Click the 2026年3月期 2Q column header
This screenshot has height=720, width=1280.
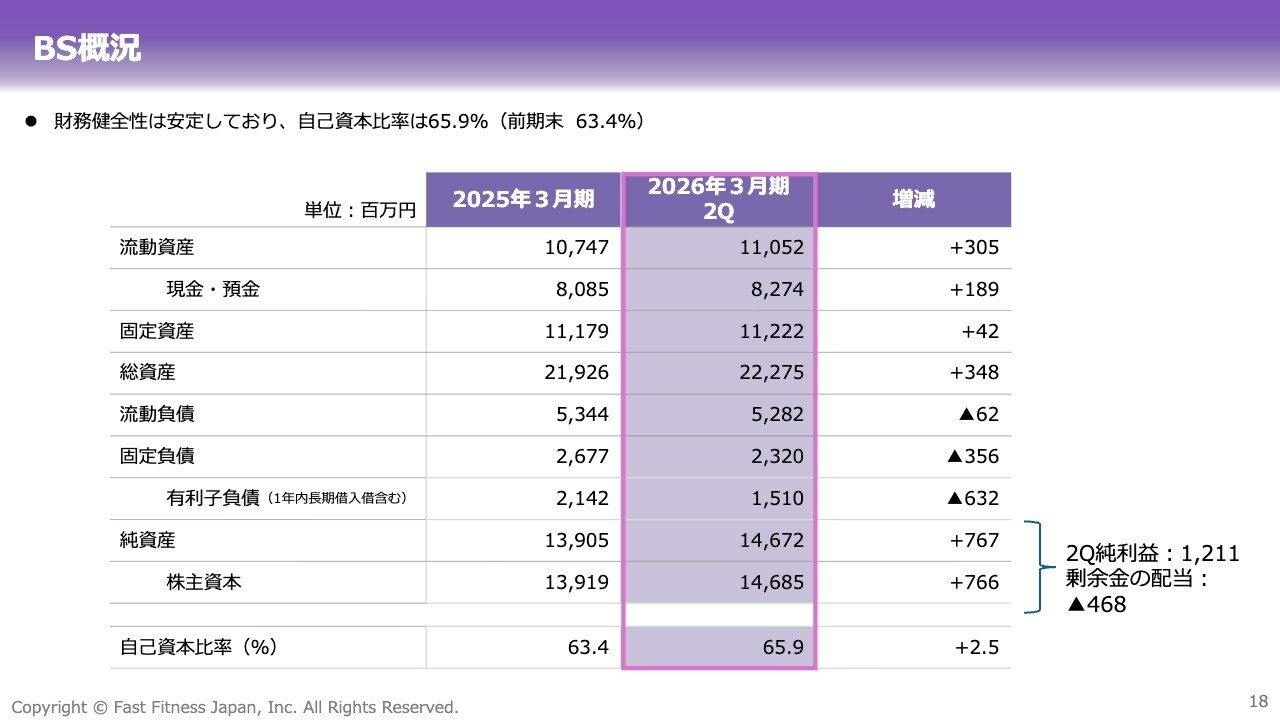(719, 199)
